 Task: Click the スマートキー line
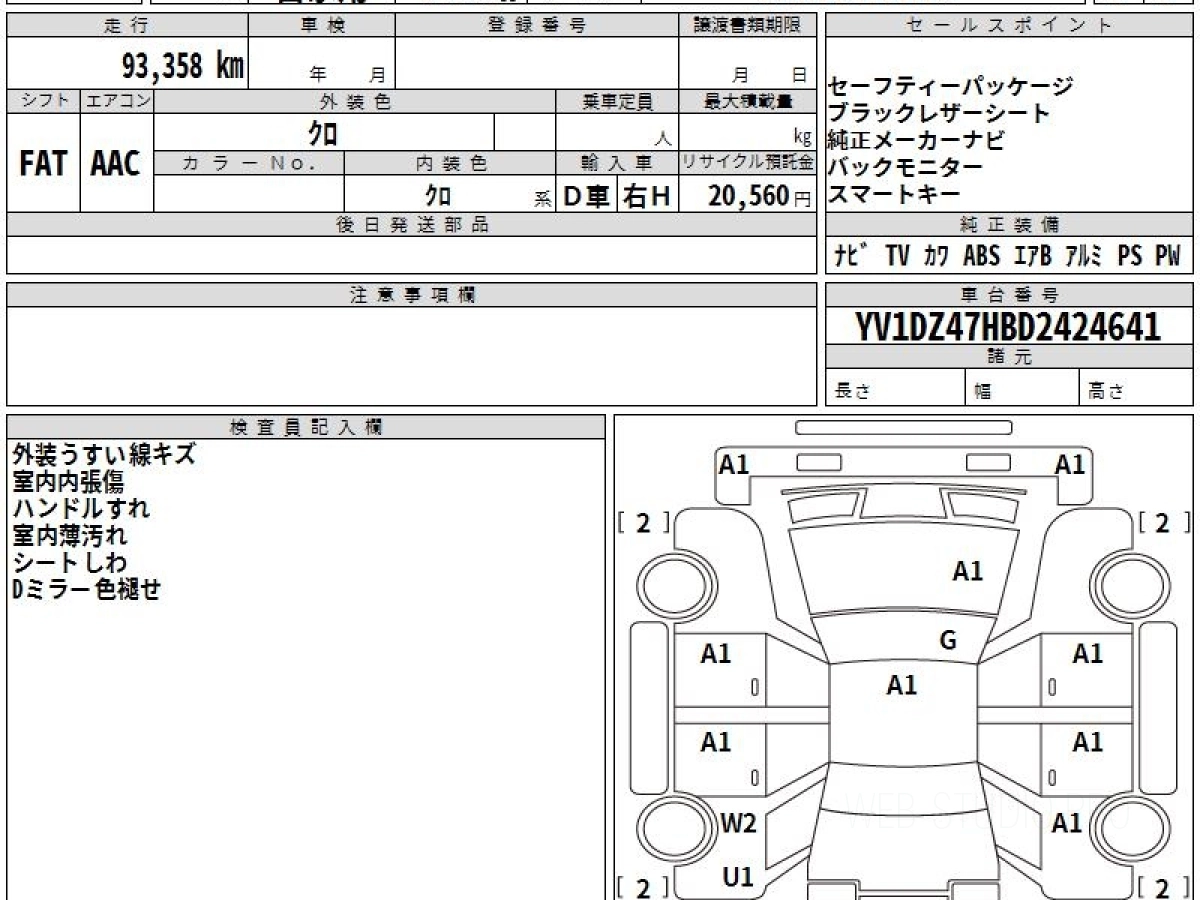[894, 194]
